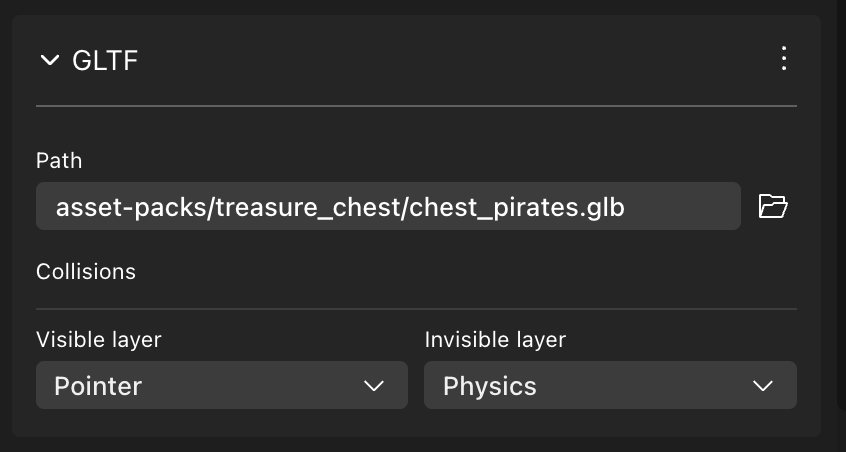This screenshot has width=846, height=452.
Task: Click the Collisions heading
Action: click(86, 271)
